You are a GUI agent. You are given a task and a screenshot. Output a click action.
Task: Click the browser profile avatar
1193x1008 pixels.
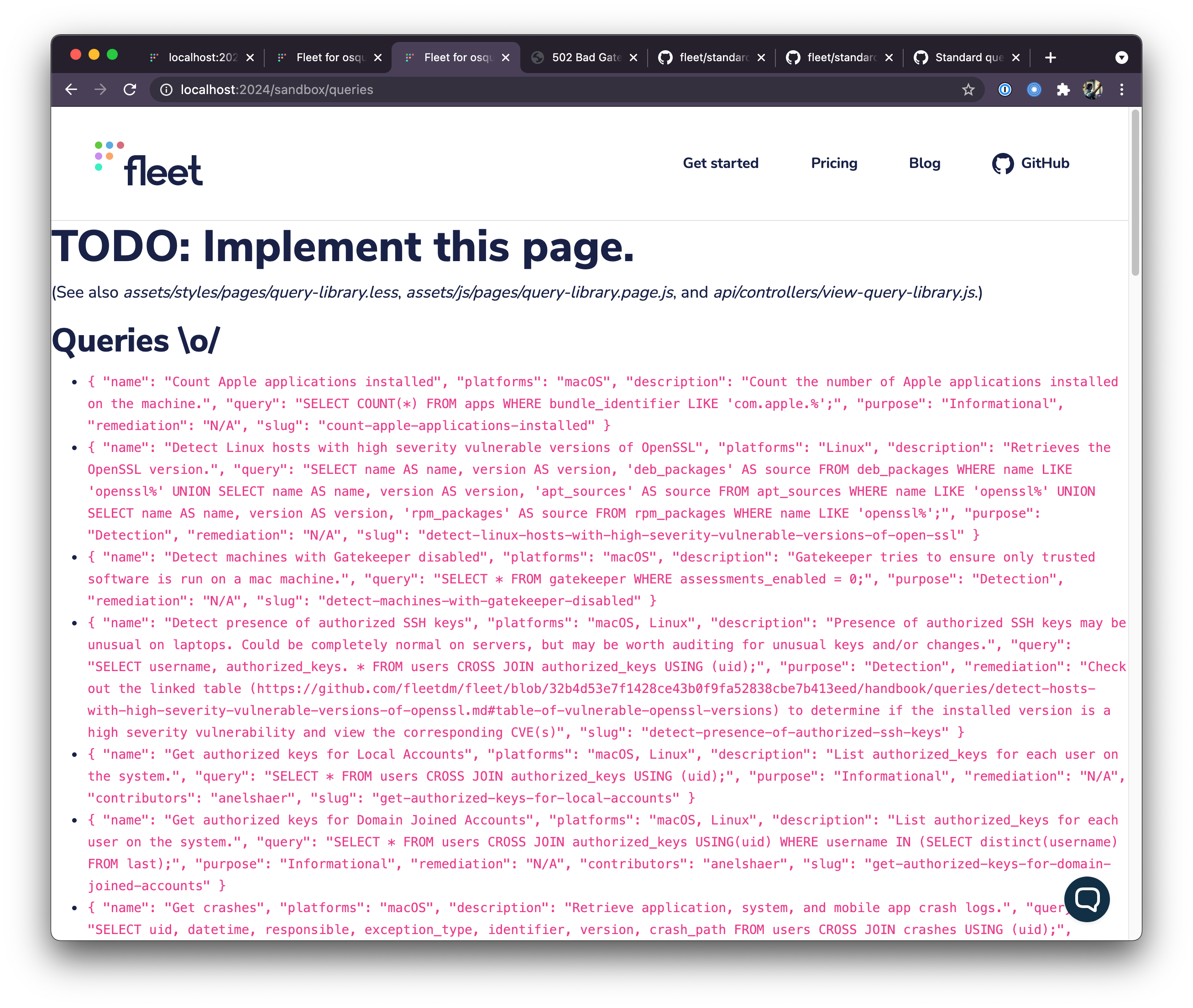click(x=1093, y=89)
